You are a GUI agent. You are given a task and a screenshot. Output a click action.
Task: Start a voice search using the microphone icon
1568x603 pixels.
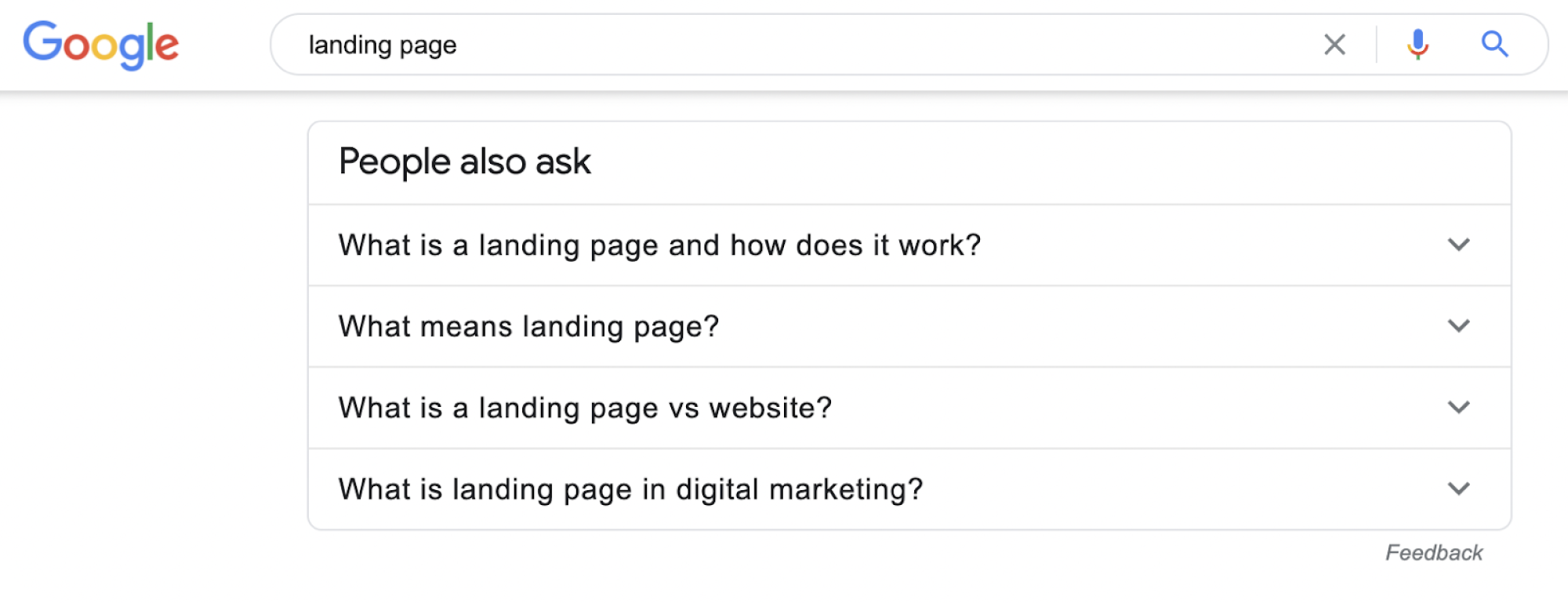(1417, 45)
